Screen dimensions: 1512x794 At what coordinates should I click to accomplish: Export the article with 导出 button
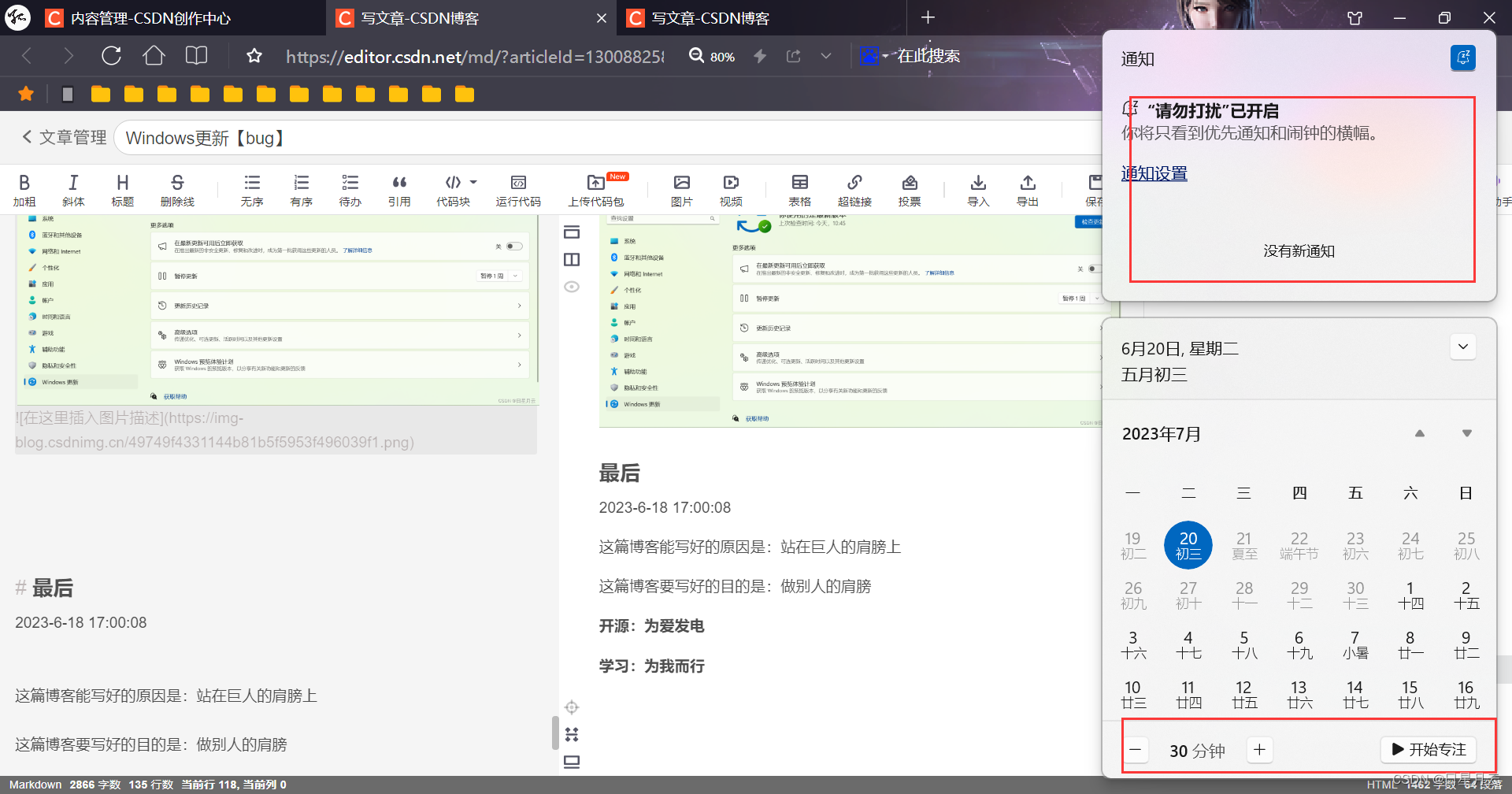coord(1028,191)
